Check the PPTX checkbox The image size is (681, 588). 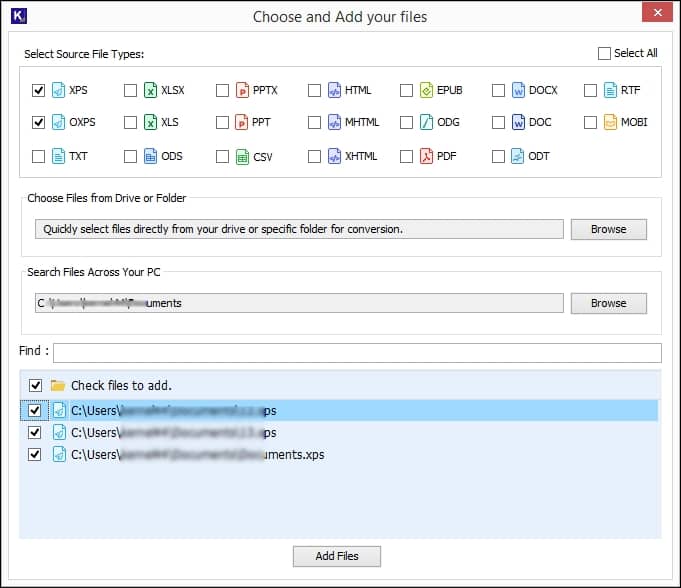(222, 90)
